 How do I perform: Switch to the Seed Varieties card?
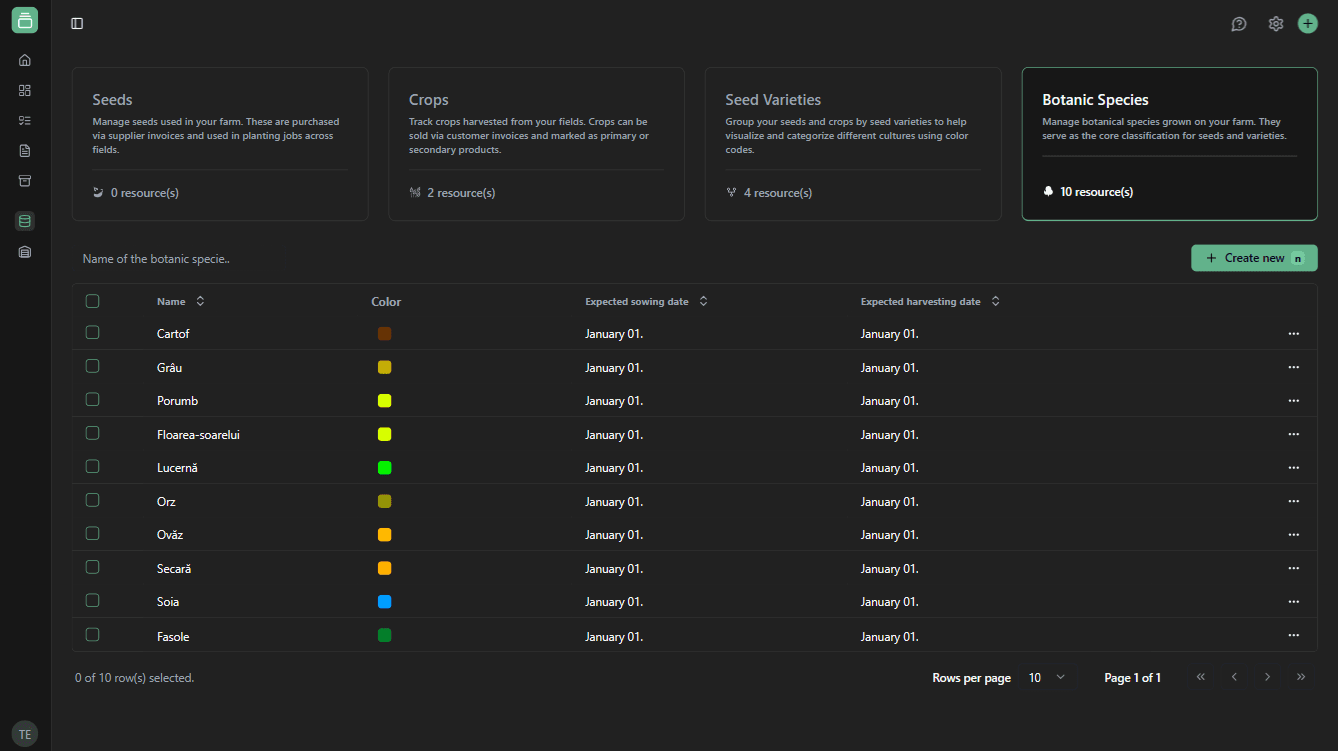(852, 144)
